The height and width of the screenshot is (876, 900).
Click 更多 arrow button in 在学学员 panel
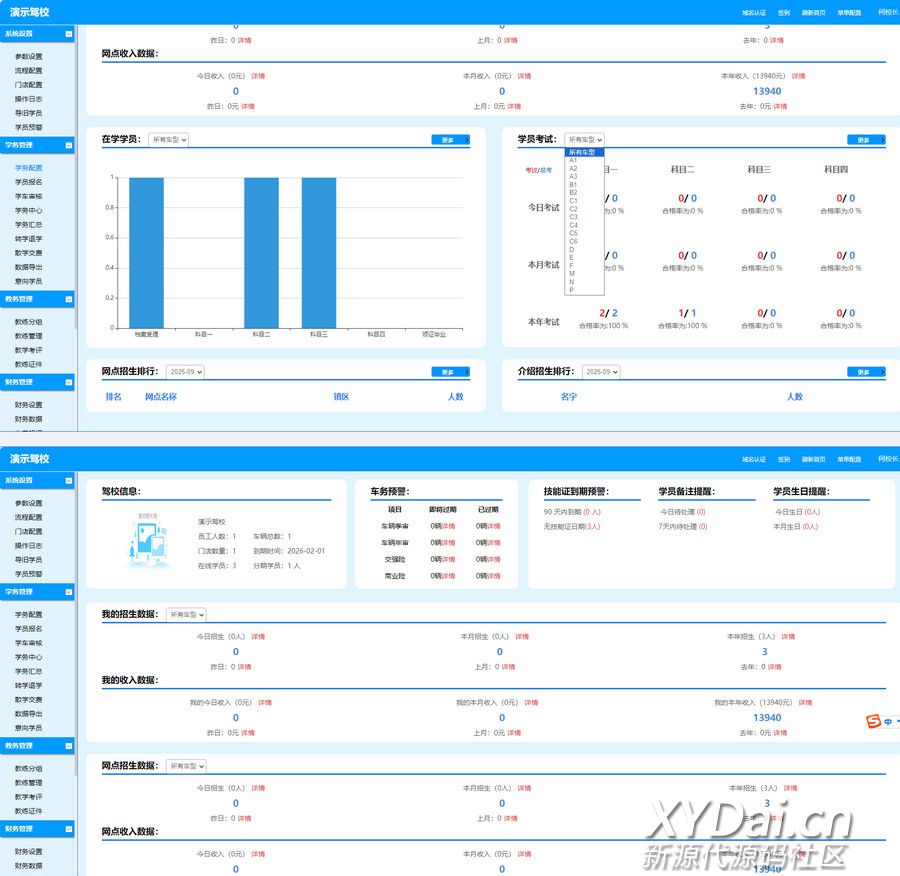[450, 140]
